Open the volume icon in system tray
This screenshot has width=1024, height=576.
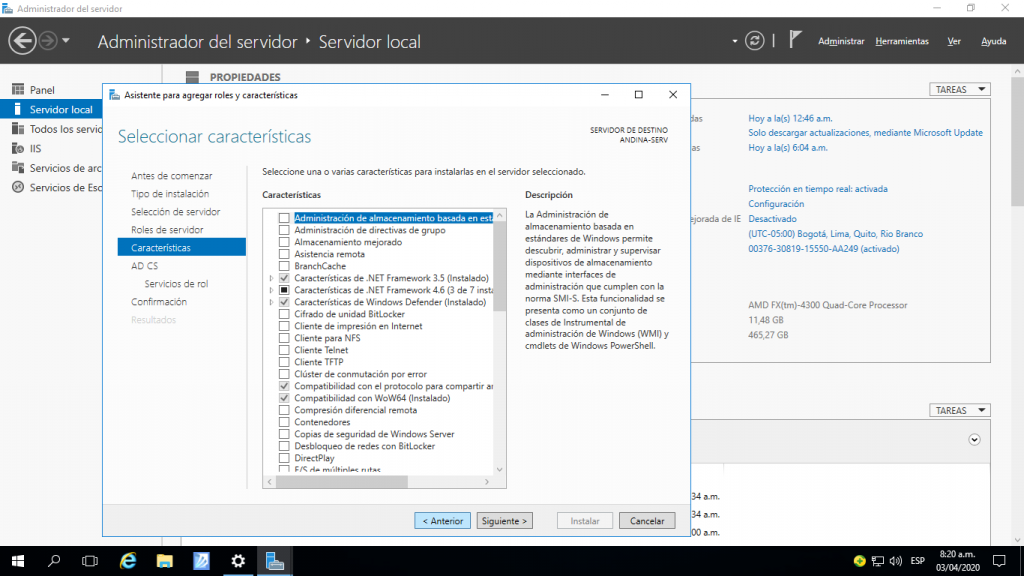(895, 561)
